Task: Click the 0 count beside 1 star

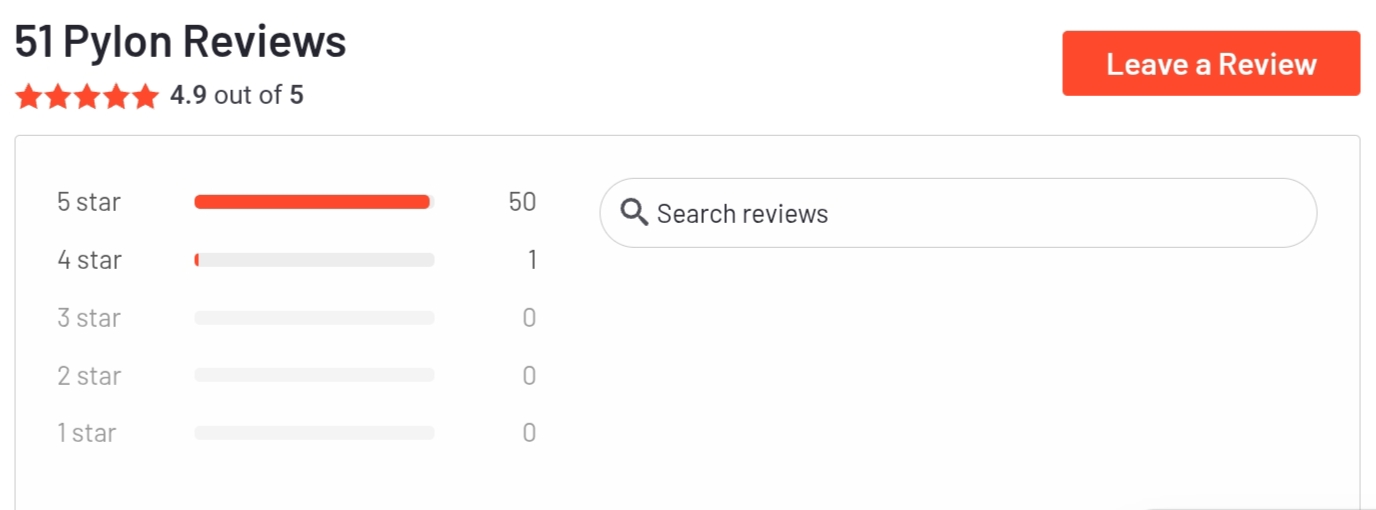Action: tap(529, 433)
